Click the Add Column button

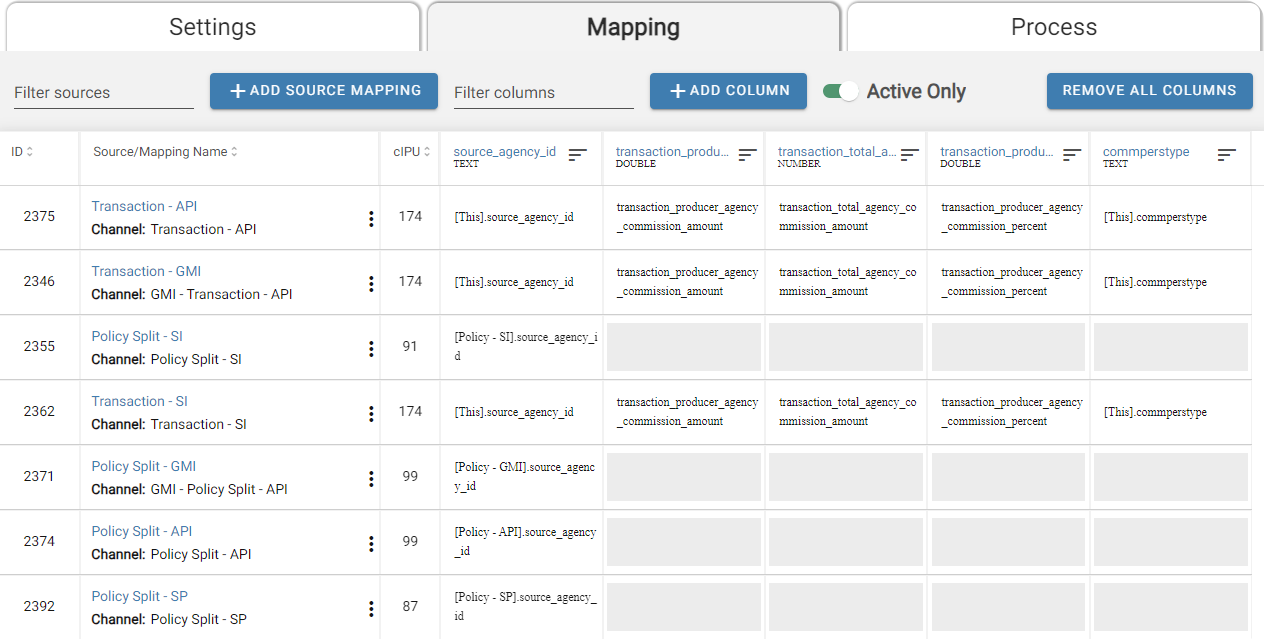pyautogui.click(x=728, y=91)
